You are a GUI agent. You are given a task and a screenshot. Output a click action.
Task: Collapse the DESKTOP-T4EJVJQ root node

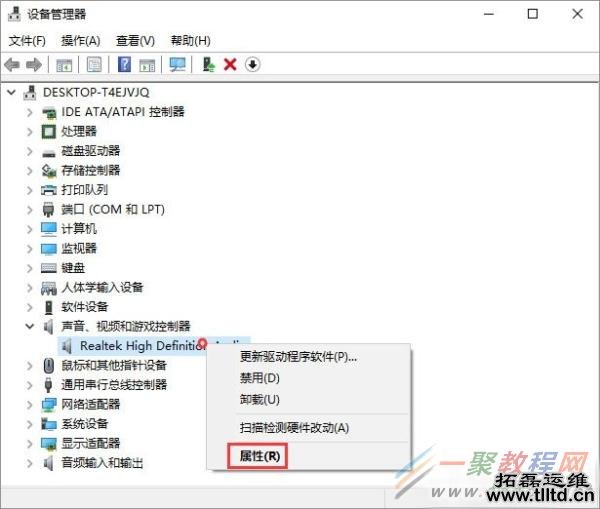pos(11,92)
